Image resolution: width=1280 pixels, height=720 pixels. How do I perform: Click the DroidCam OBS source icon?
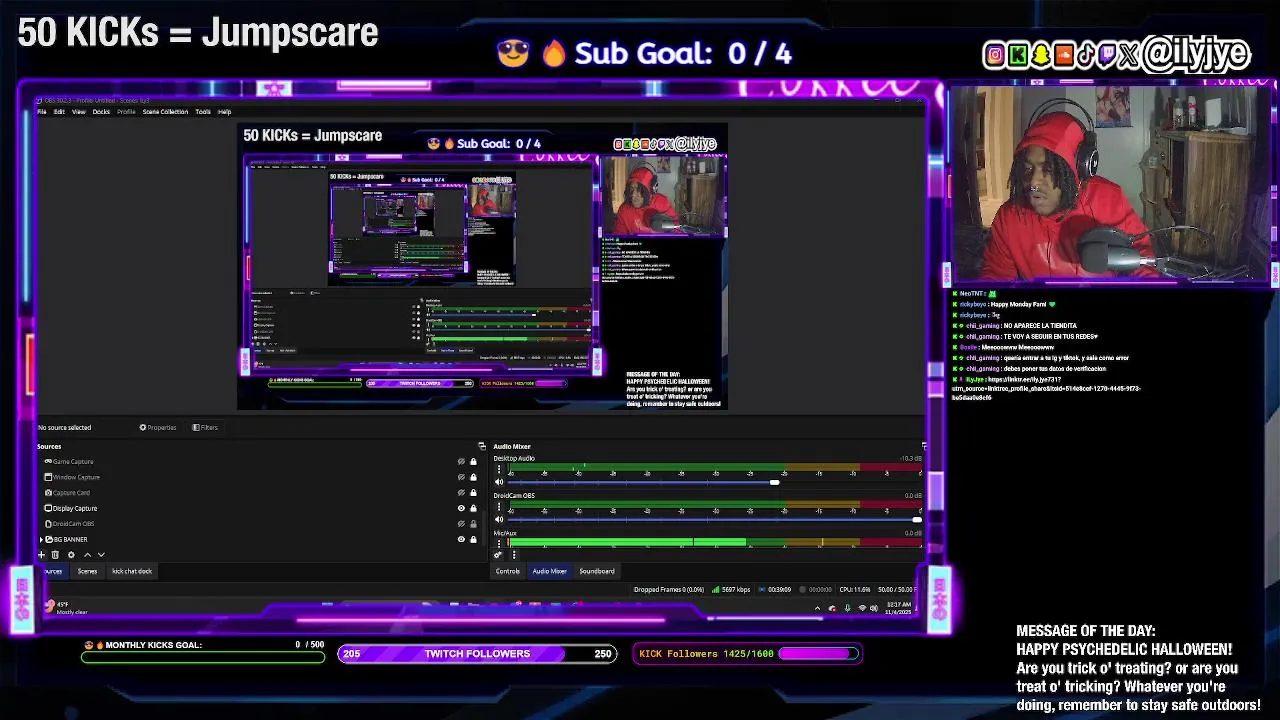48,524
